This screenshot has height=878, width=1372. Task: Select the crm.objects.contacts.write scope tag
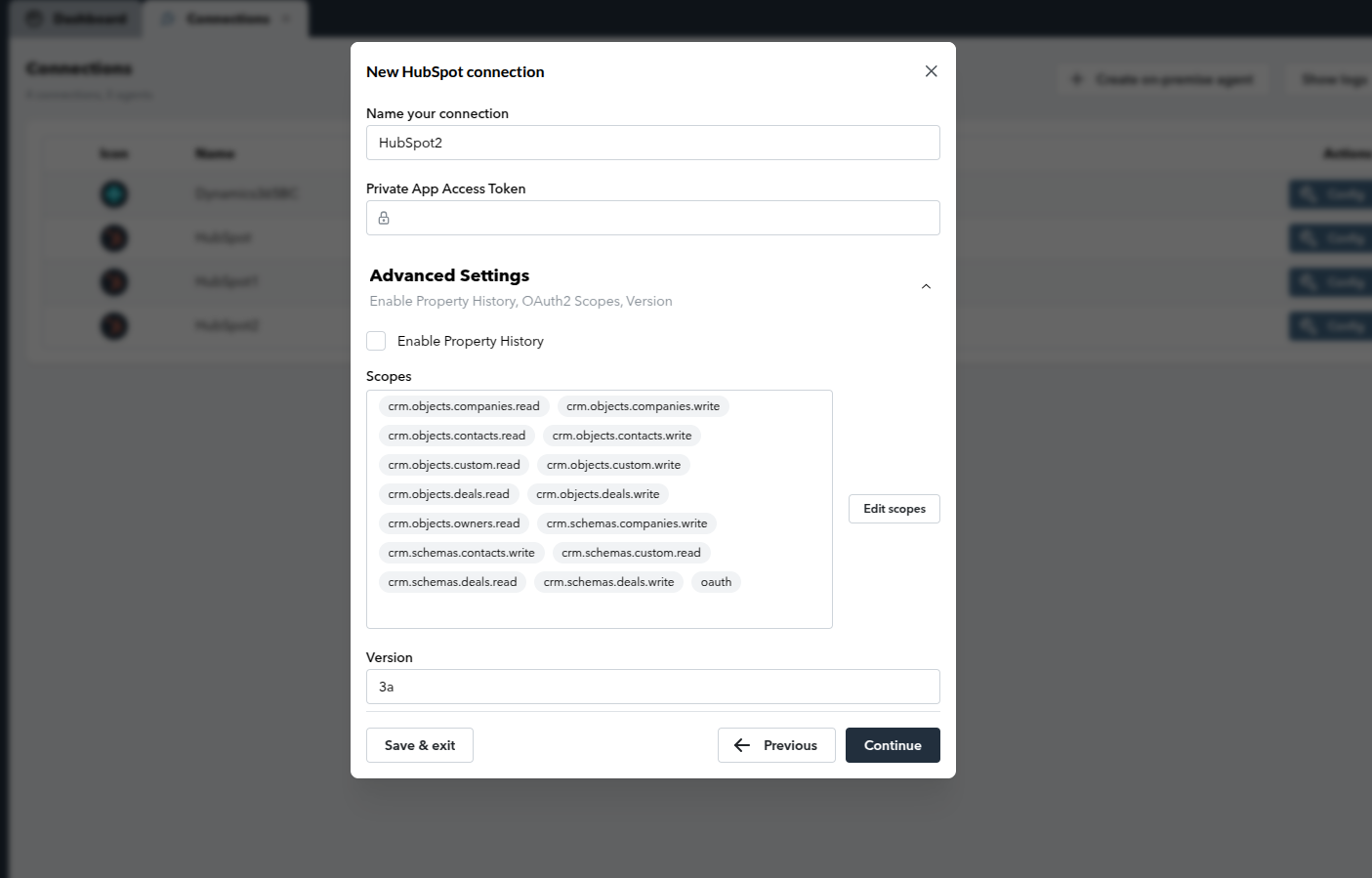(x=622, y=436)
